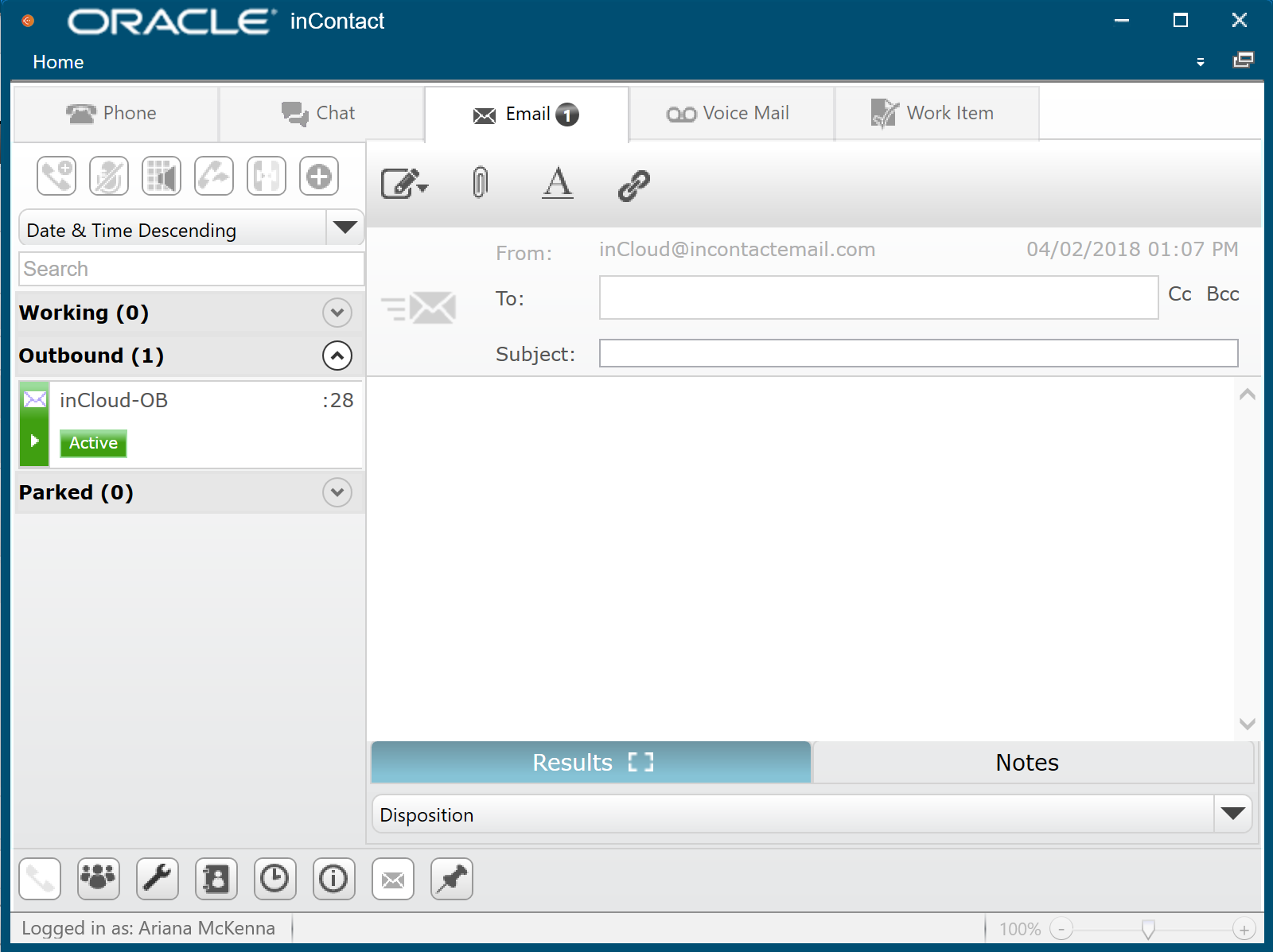1273x952 pixels.
Task: Open the Home menu
Action: pyautogui.click(x=58, y=62)
